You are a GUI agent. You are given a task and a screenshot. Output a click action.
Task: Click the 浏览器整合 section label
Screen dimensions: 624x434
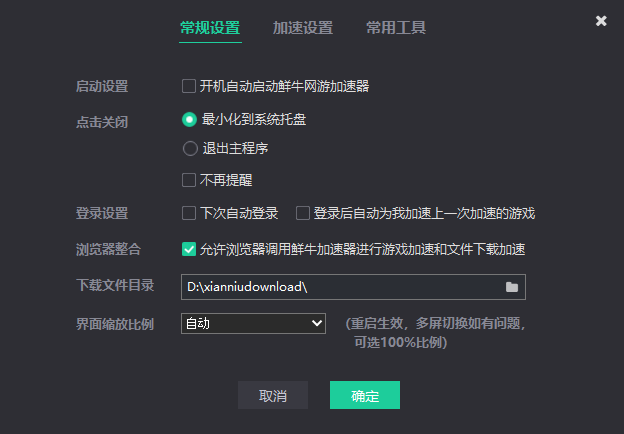[102, 249]
